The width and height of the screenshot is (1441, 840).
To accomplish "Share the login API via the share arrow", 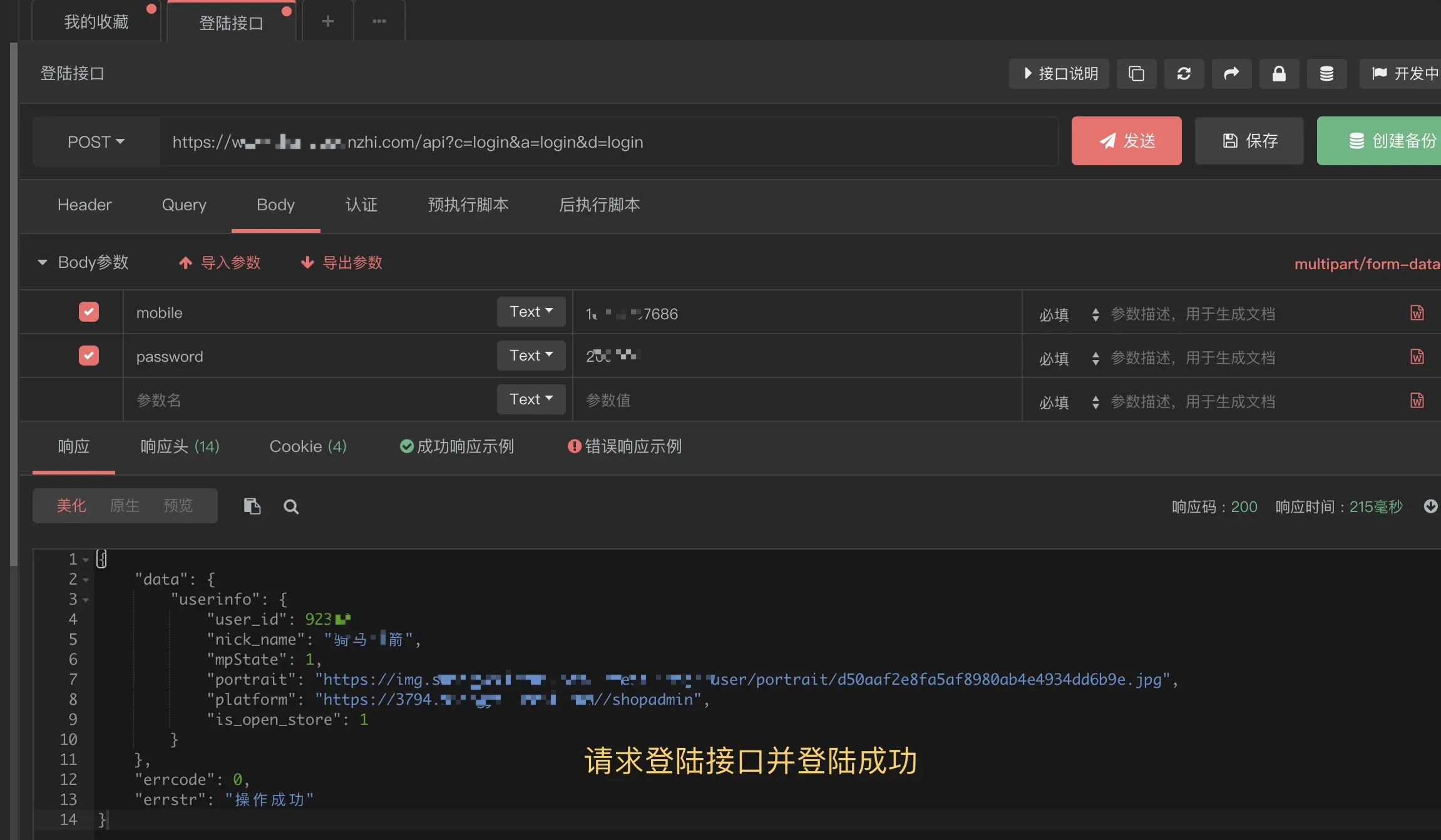I will (x=1231, y=74).
